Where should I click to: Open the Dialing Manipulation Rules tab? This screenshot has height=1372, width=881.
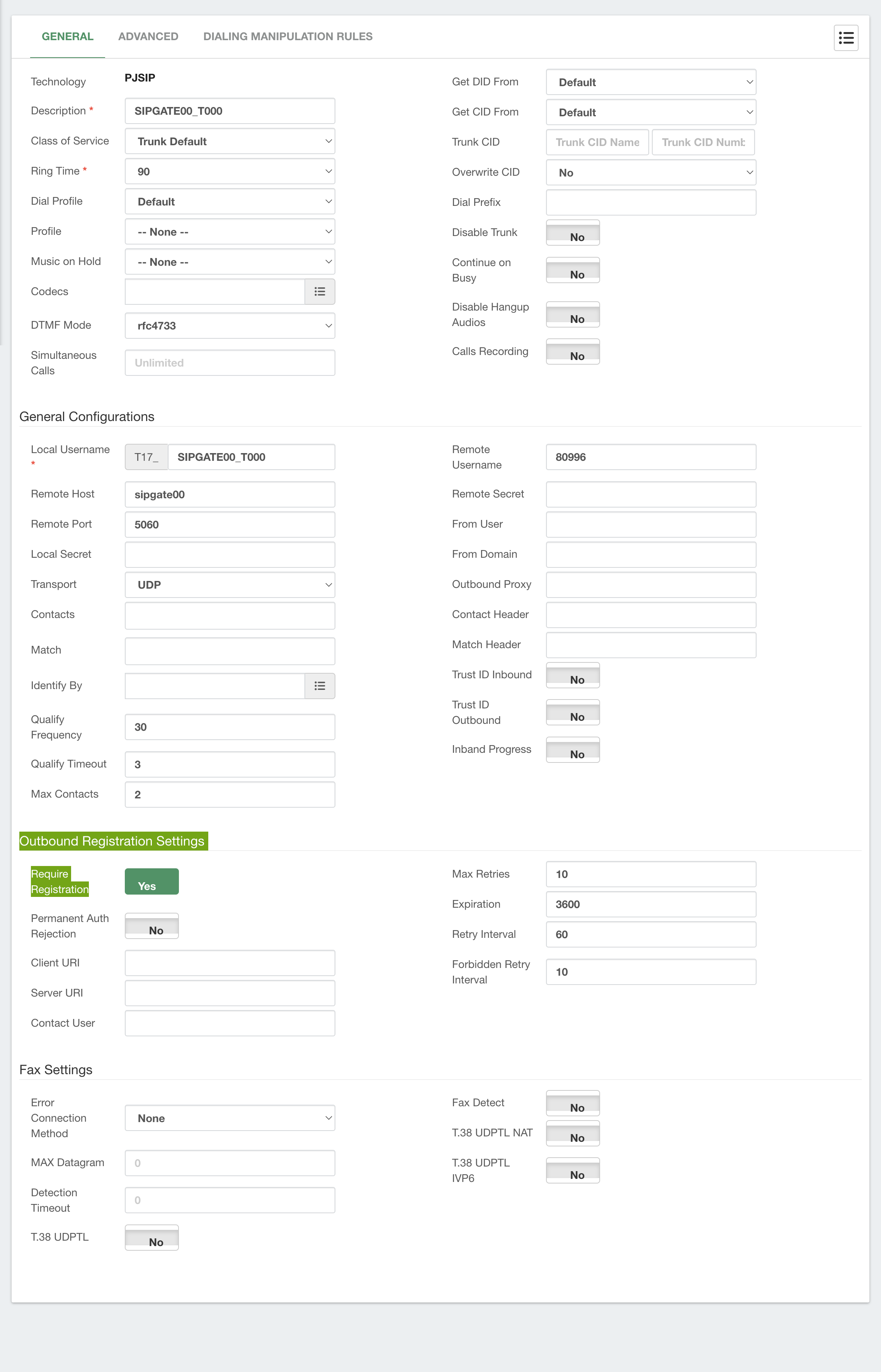coord(288,37)
